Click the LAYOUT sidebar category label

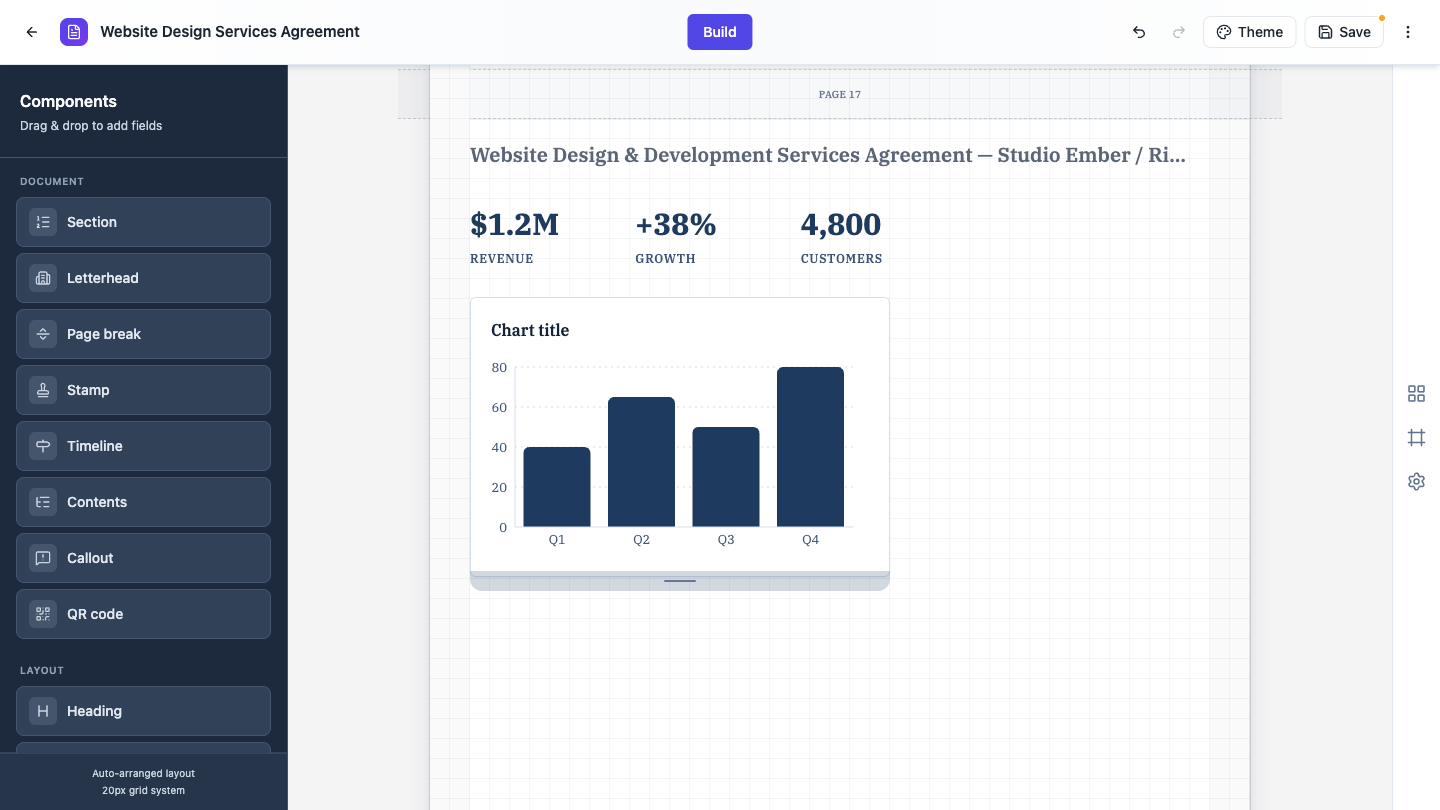[x=42, y=671]
